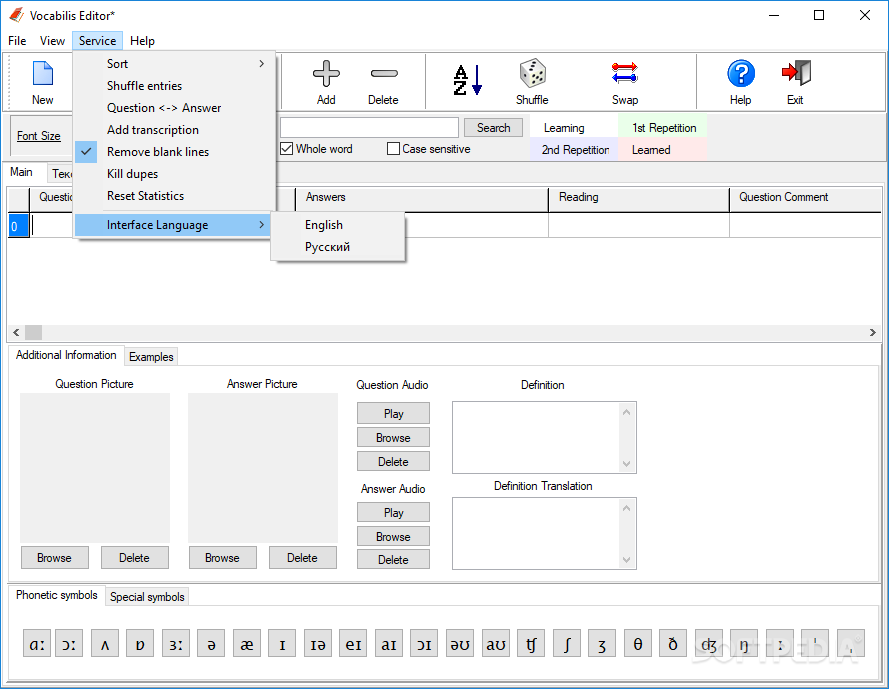Open the View menu
Viewport: 889px width, 689px height.
coord(52,41)
